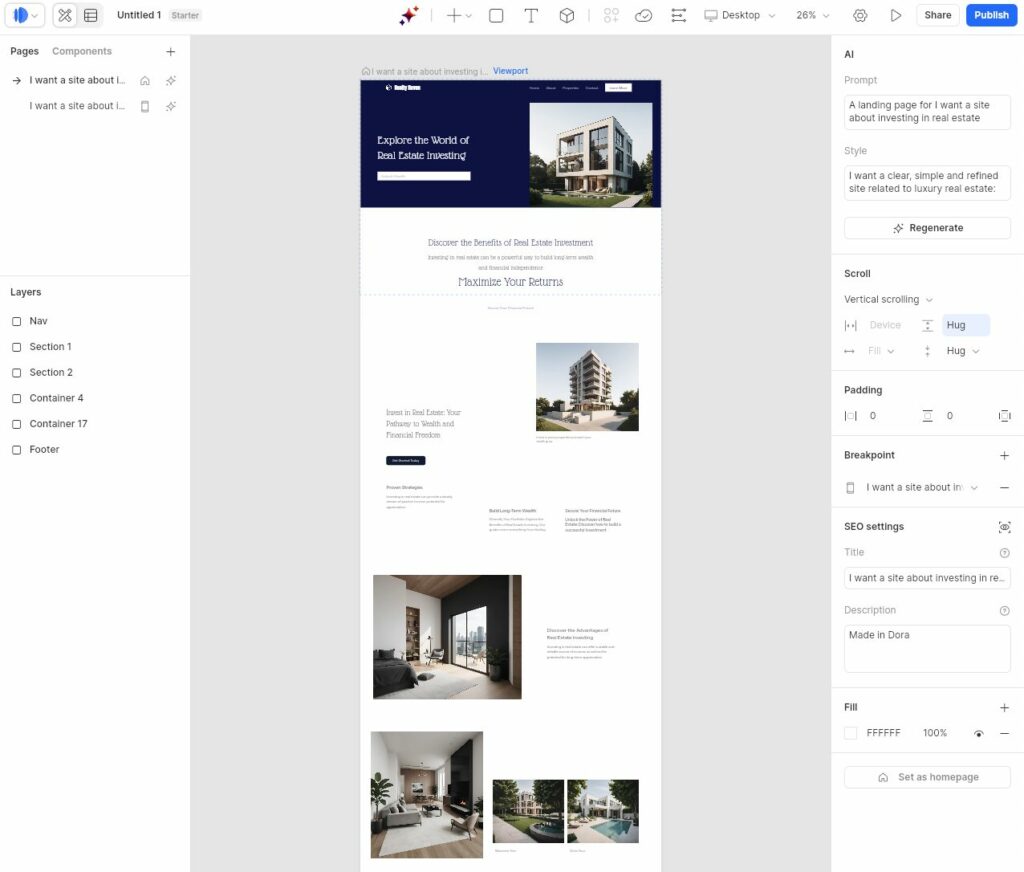Expand the Vertical scrolling dropdown

pyautogui.click(x=888, y=299)
